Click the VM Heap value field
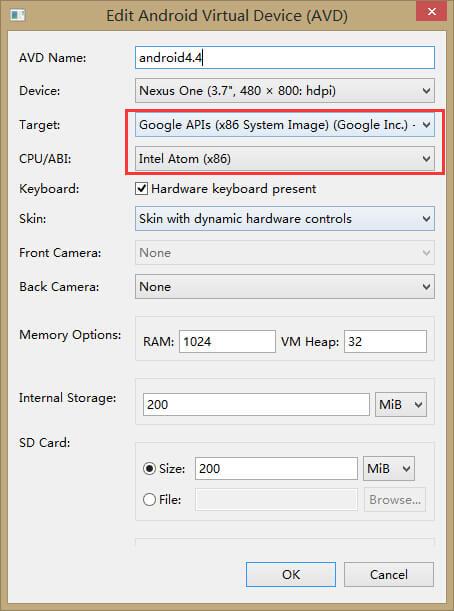Image resolution: width=454 pixels, height=611 pixels. (x=385, y=342)
